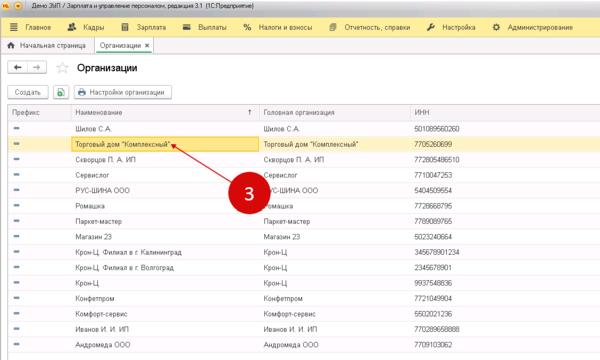Select the Ромашка name cell

coord(165,206)
